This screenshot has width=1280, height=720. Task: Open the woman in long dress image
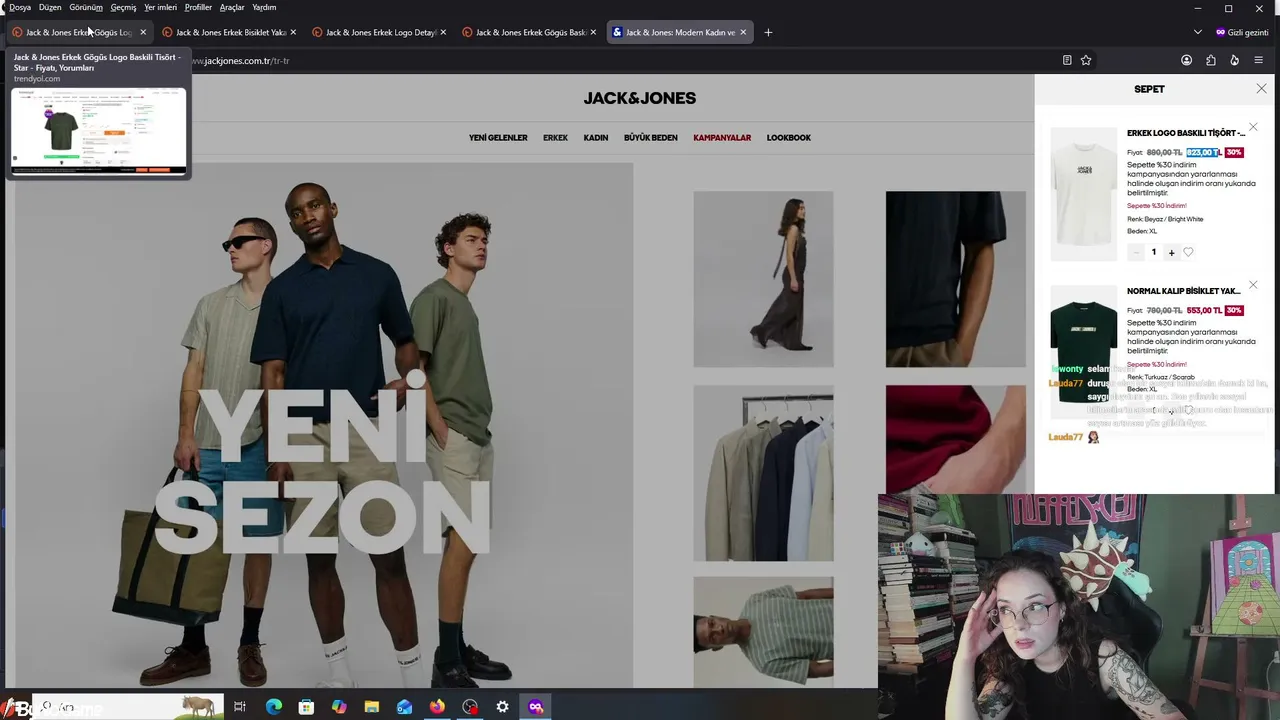pyautogui.click(x=763, y=279)
